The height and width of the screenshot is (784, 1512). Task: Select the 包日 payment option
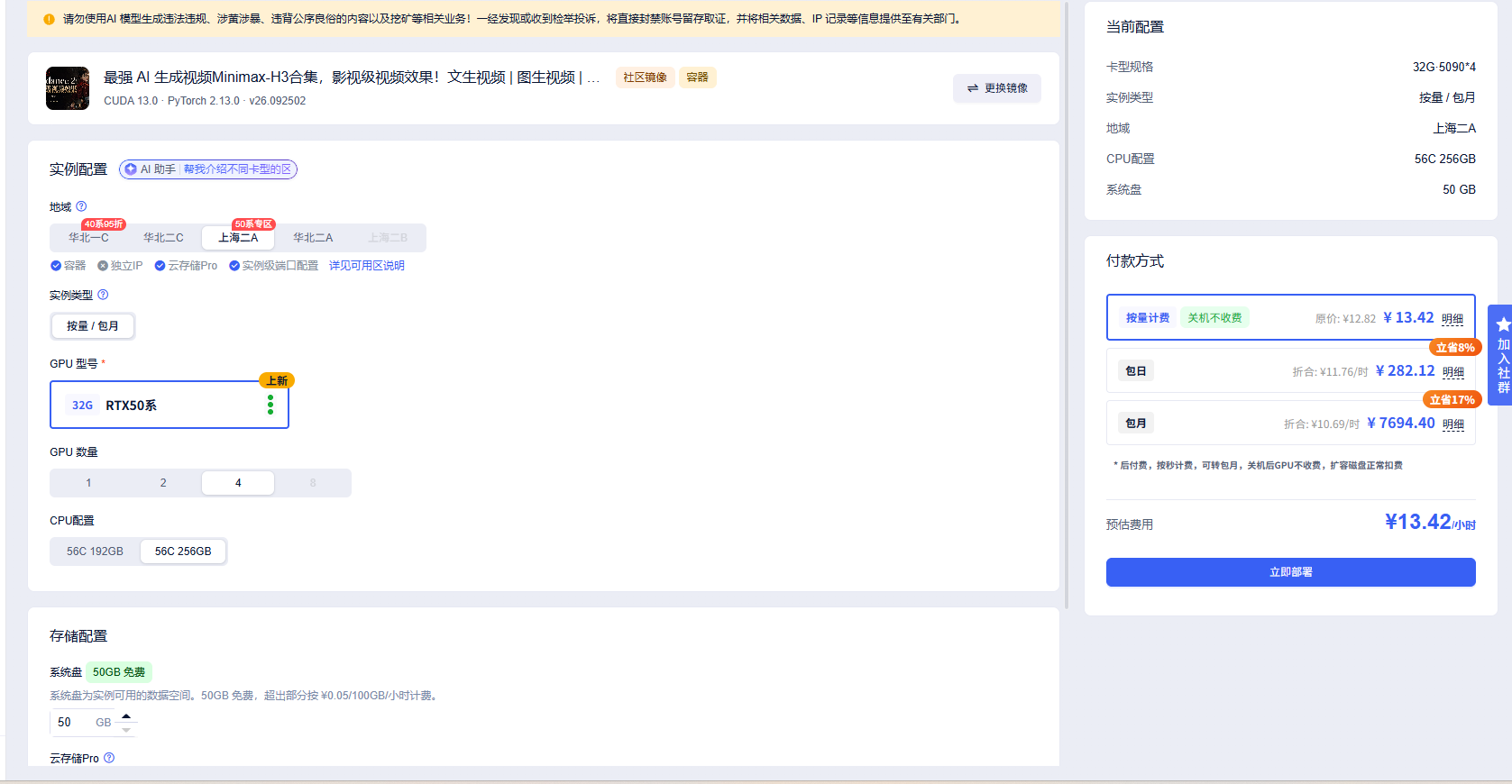click(x=1291, y=370)
